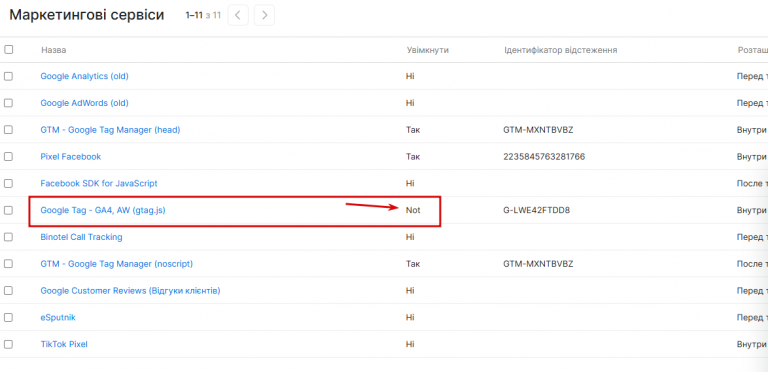
Task: Tick the select-all checkbox in table header
Action: pos(8,49)
